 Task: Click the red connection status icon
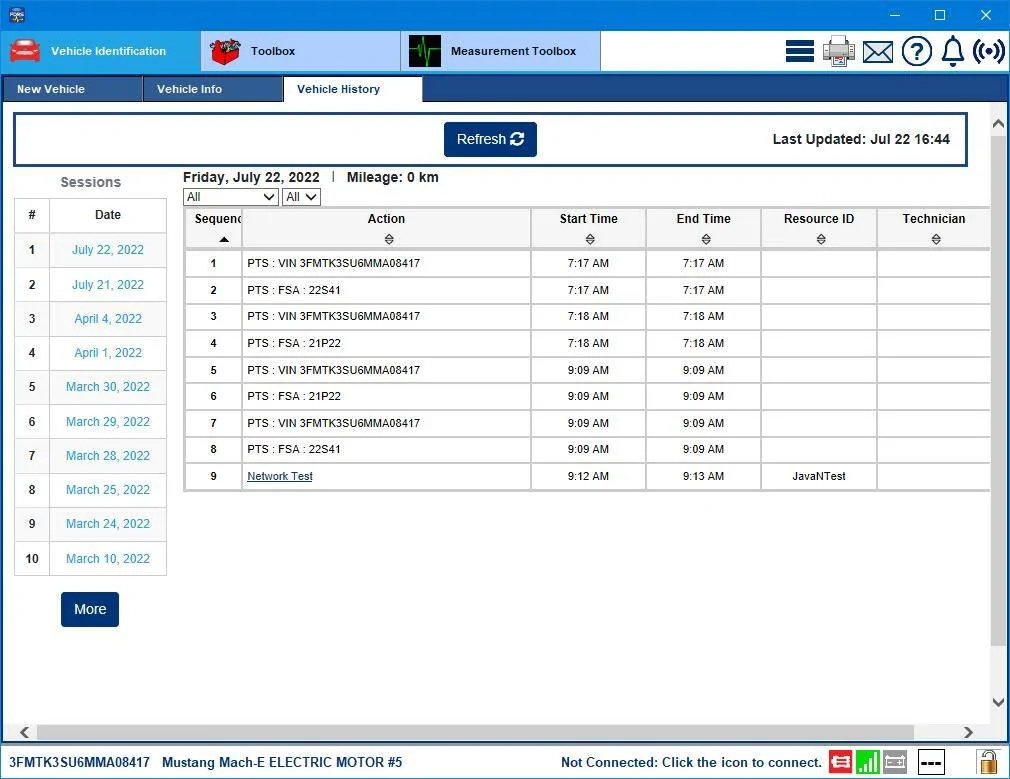840,762
